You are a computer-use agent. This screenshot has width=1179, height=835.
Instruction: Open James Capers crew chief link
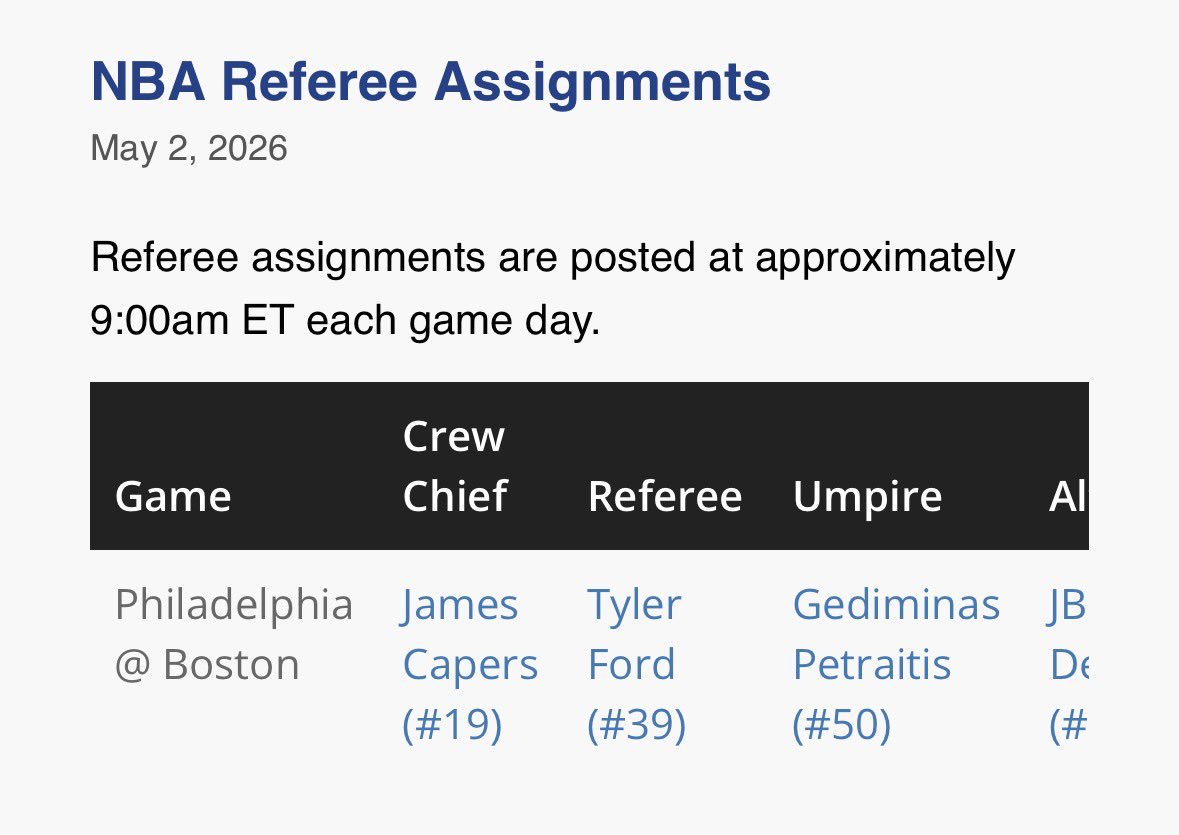(470, 664)
